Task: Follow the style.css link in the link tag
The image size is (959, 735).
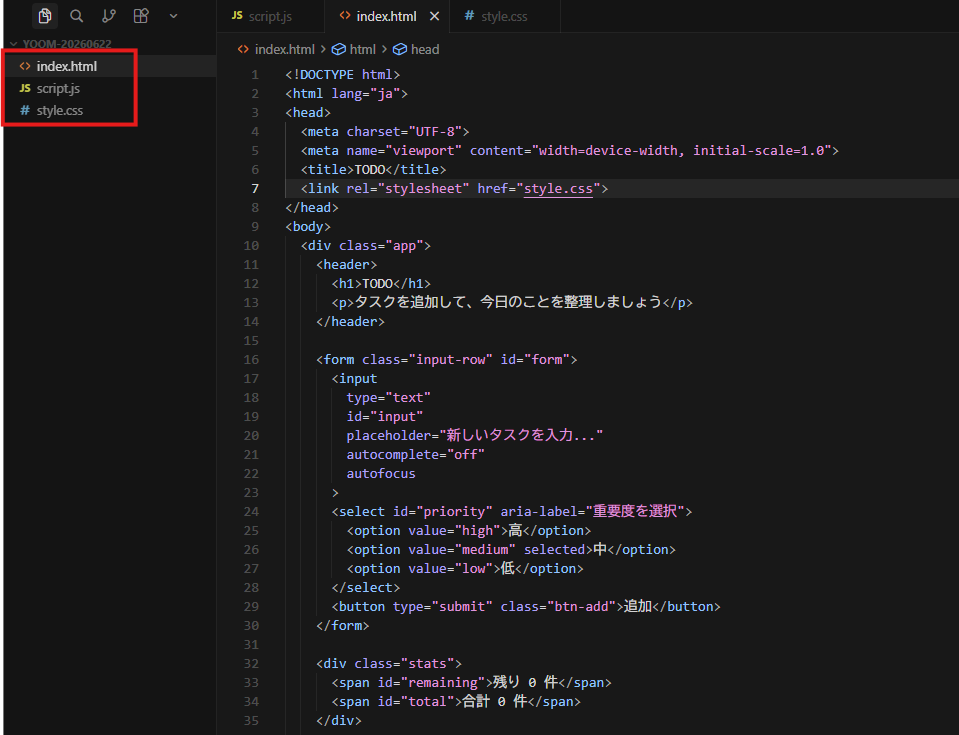Action: 558,188
